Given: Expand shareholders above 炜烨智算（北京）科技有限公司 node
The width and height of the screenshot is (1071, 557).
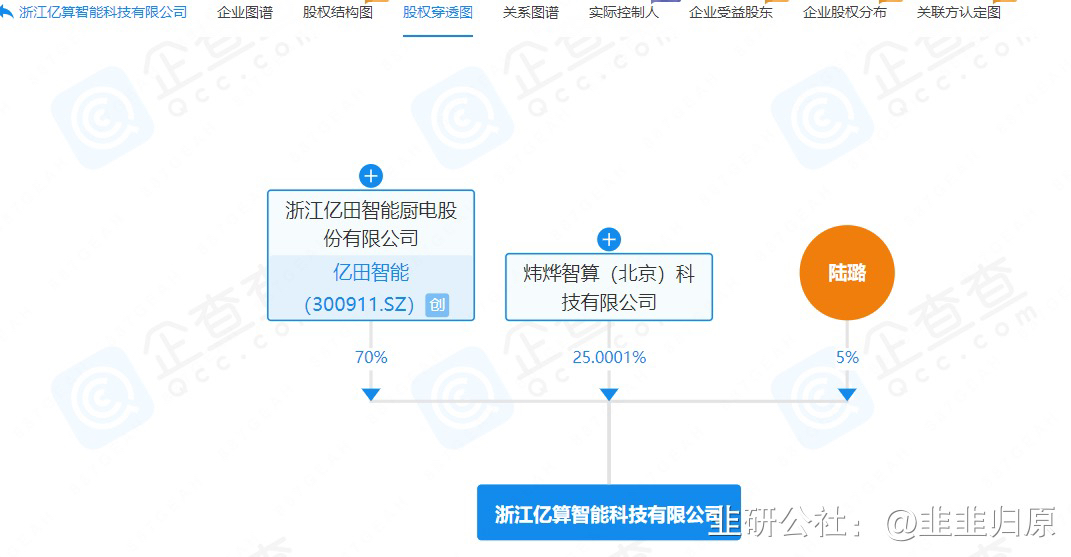Looking at the screenshot, I should click(609, 239).
